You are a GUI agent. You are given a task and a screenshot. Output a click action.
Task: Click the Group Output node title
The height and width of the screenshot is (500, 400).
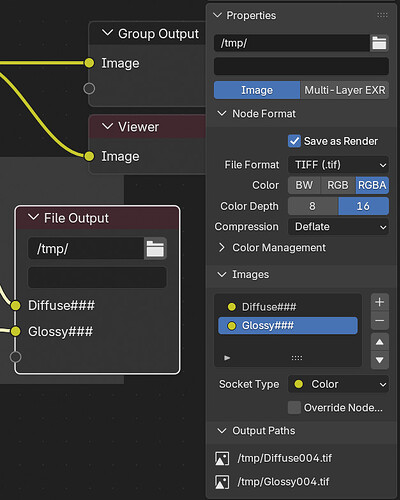[158, 34]
